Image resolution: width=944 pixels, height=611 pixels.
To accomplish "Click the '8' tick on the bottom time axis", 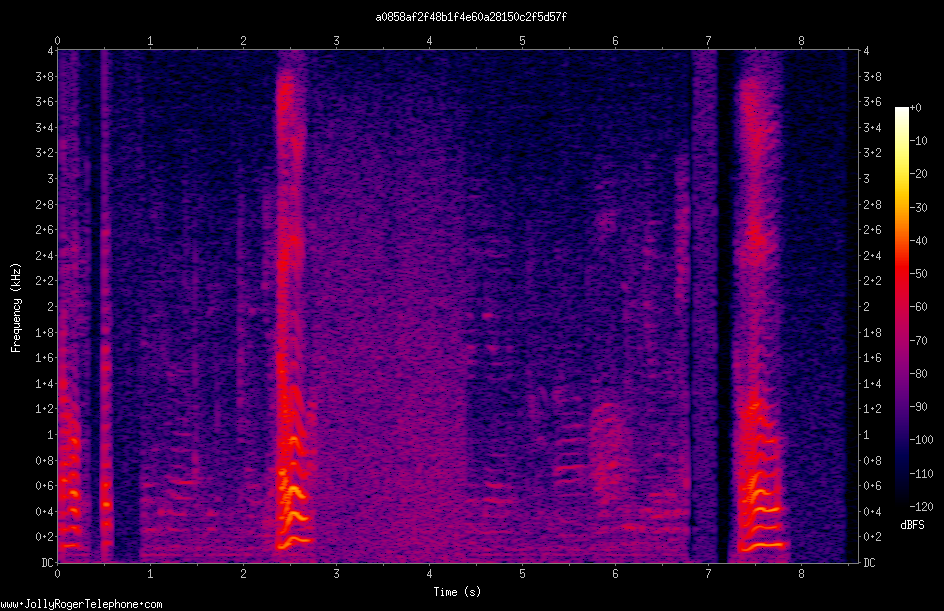I will pos(801,574).
